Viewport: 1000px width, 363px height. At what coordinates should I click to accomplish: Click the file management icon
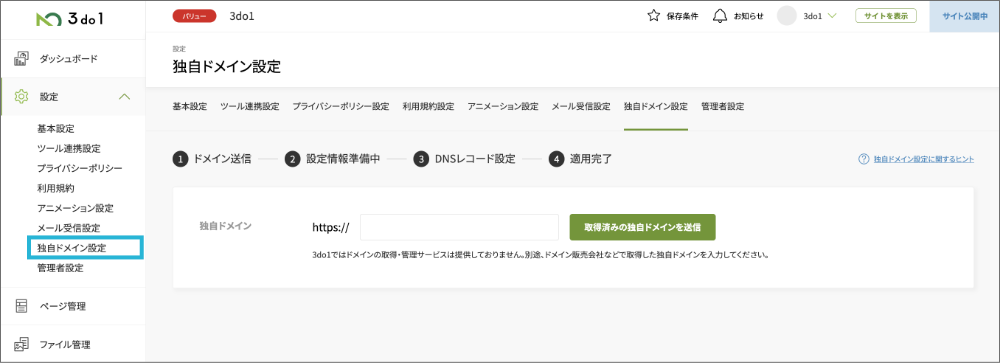point(21,345)
